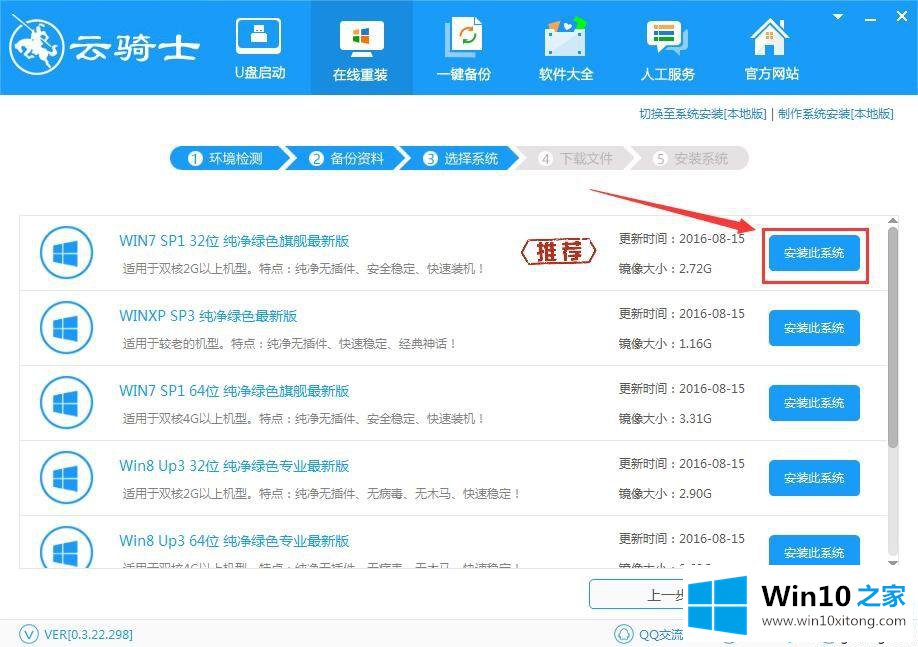Select title Win8 Up3 32位 纯净绿色专业最新版

coord(234,465)
